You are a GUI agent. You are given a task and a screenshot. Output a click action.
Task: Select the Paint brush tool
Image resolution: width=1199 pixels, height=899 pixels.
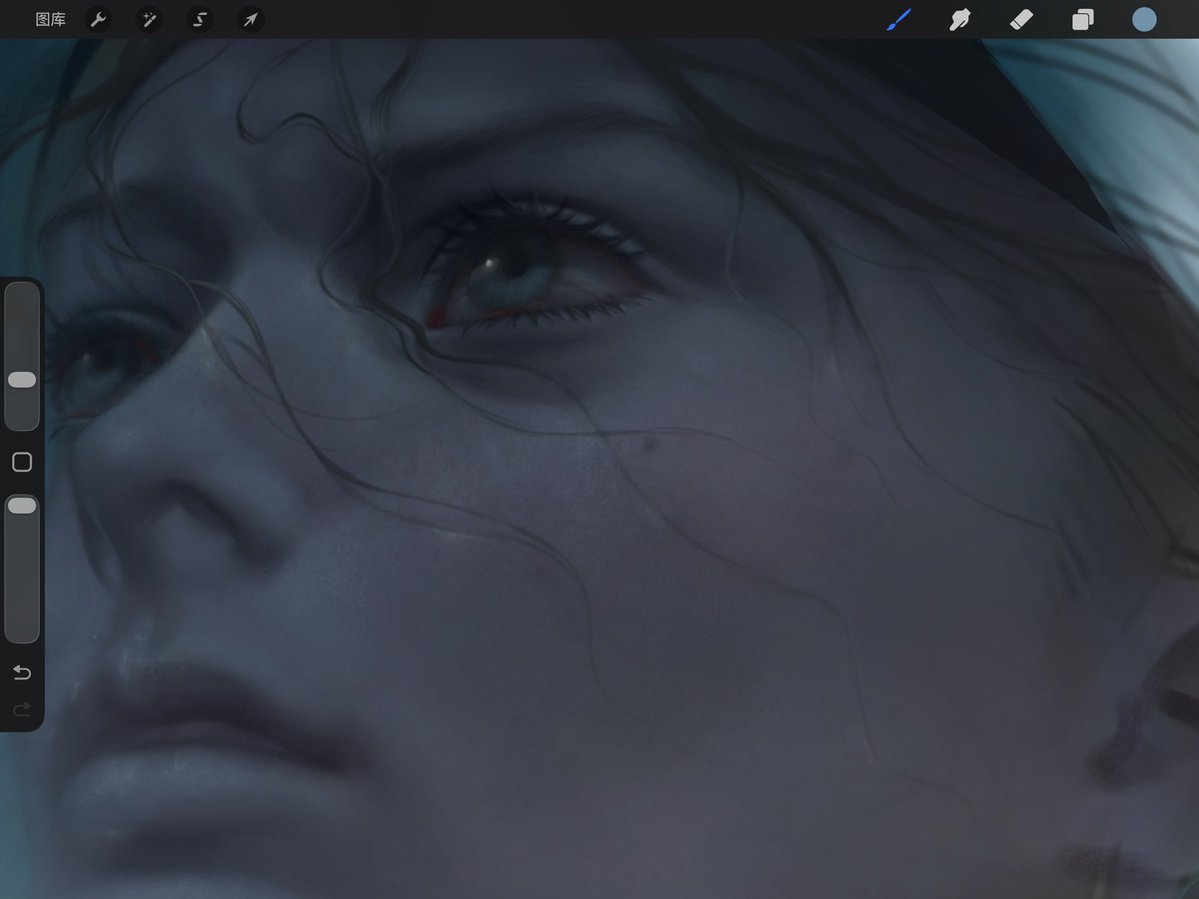[x=899, y=20]
